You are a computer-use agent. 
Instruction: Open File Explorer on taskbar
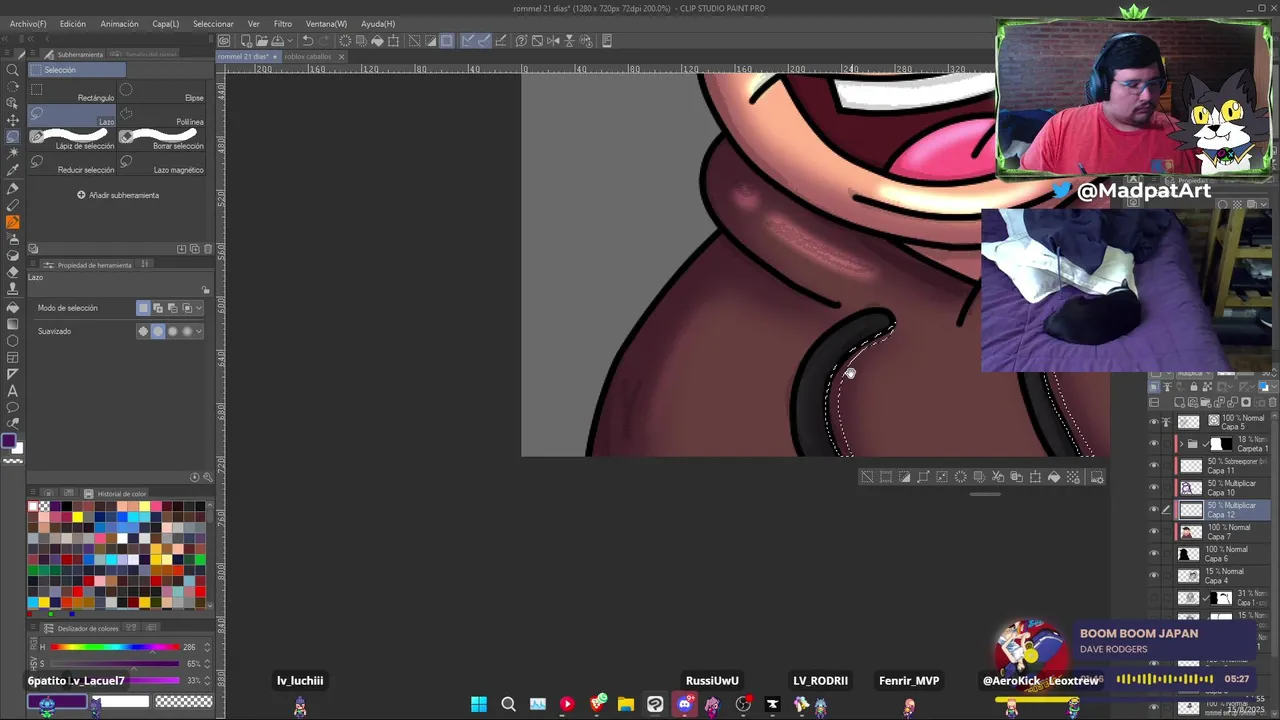pyautogui.click(x=626, y=704)
